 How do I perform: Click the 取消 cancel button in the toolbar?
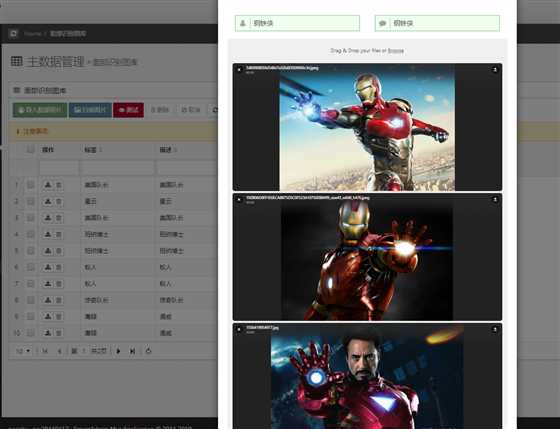tap(191, 110)
